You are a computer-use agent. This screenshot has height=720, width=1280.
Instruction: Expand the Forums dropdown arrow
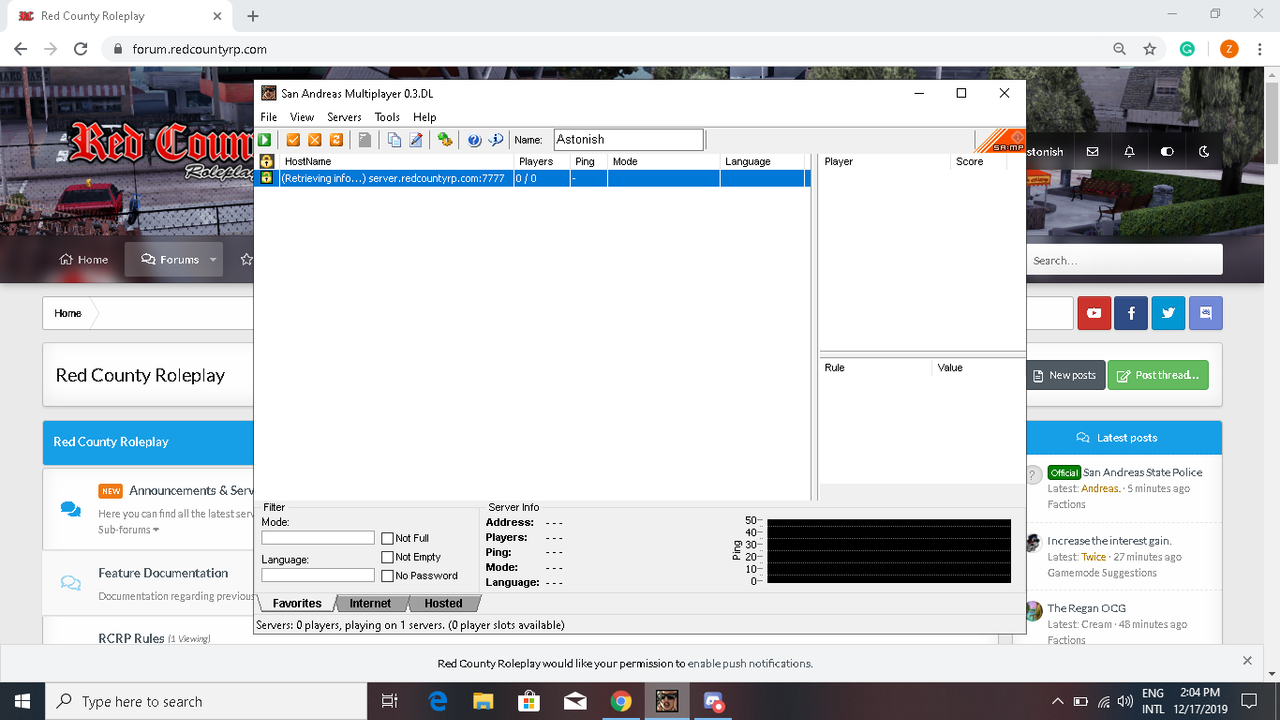[213, 260]
